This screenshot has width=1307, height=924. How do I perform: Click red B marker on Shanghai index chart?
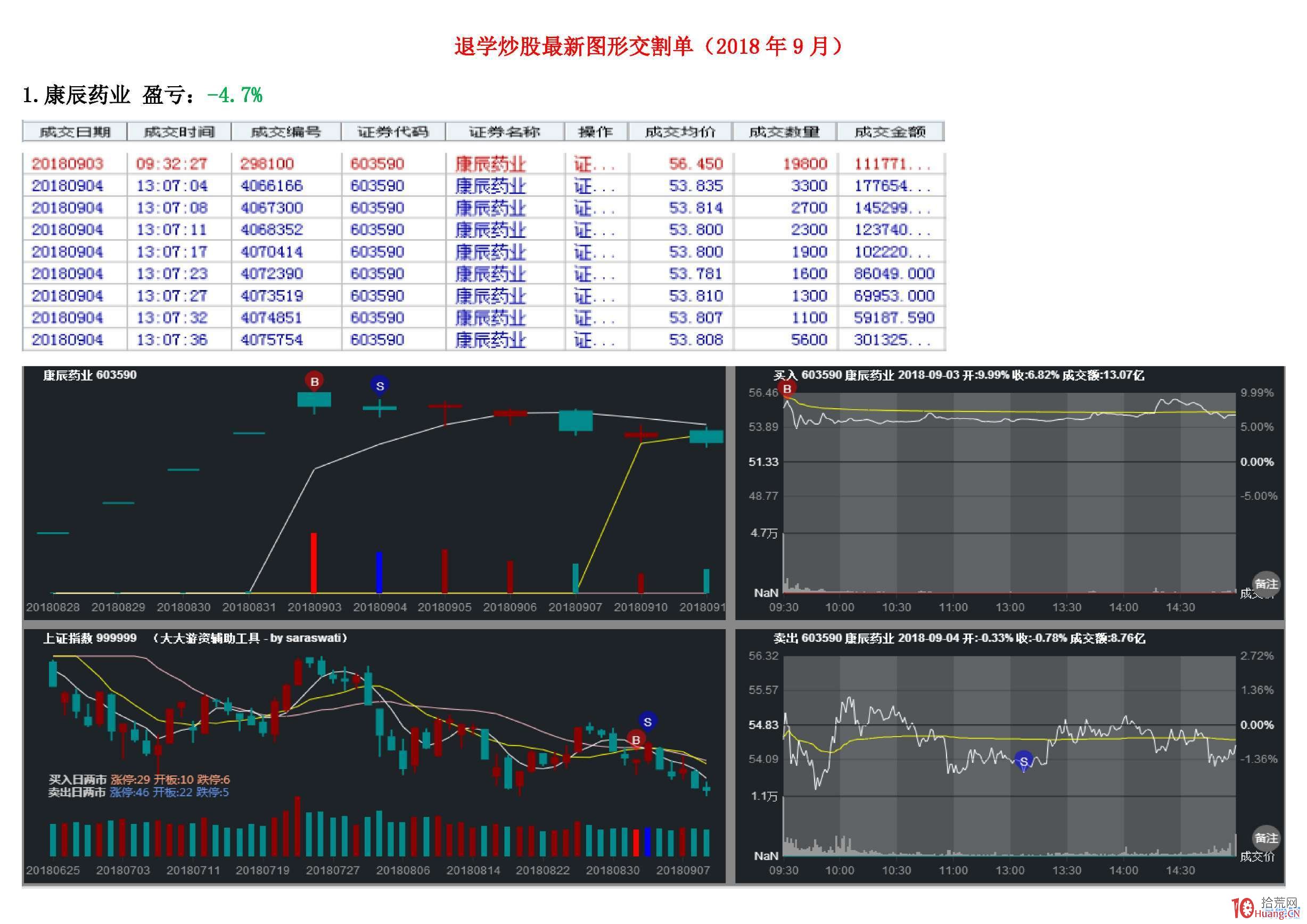click(x=636, y=740)
